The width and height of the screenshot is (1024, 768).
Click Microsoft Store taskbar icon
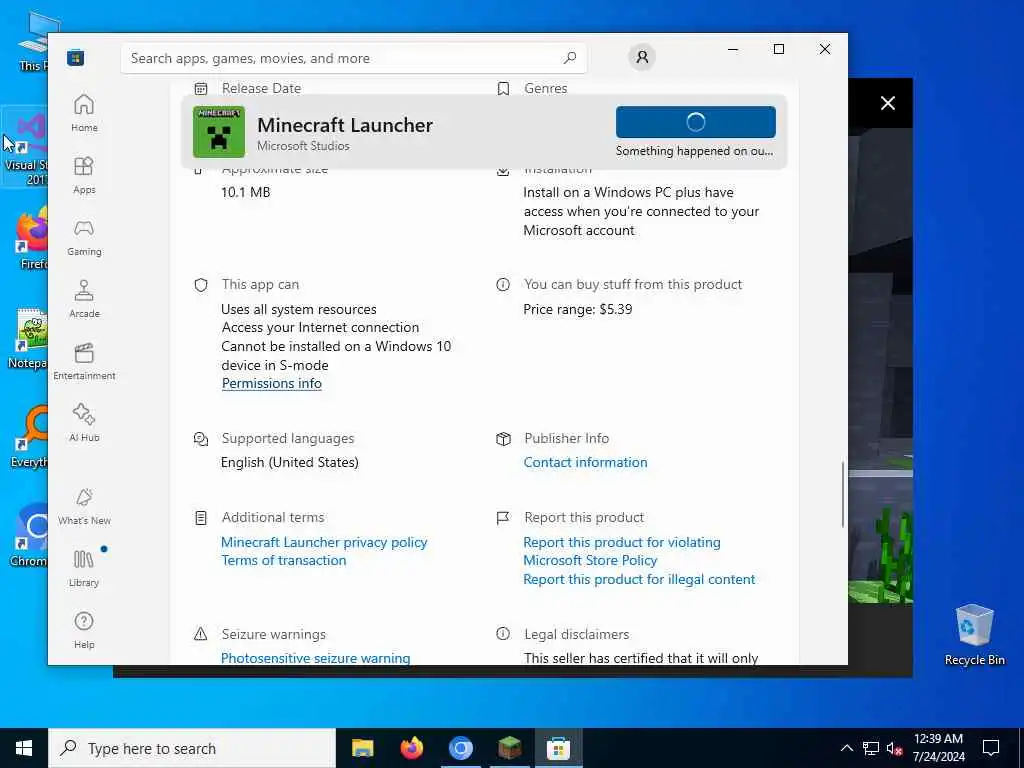558,748
